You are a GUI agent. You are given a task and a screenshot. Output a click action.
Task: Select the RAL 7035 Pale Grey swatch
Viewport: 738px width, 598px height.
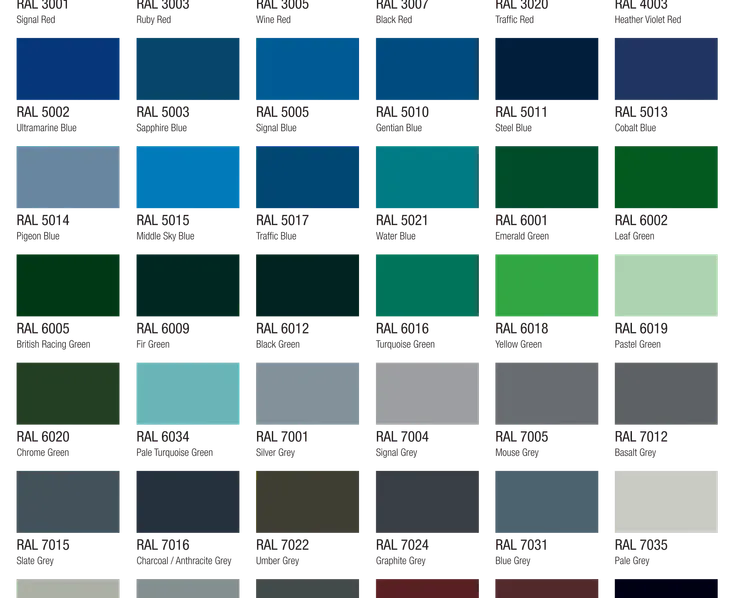click(x=666, y=502)
